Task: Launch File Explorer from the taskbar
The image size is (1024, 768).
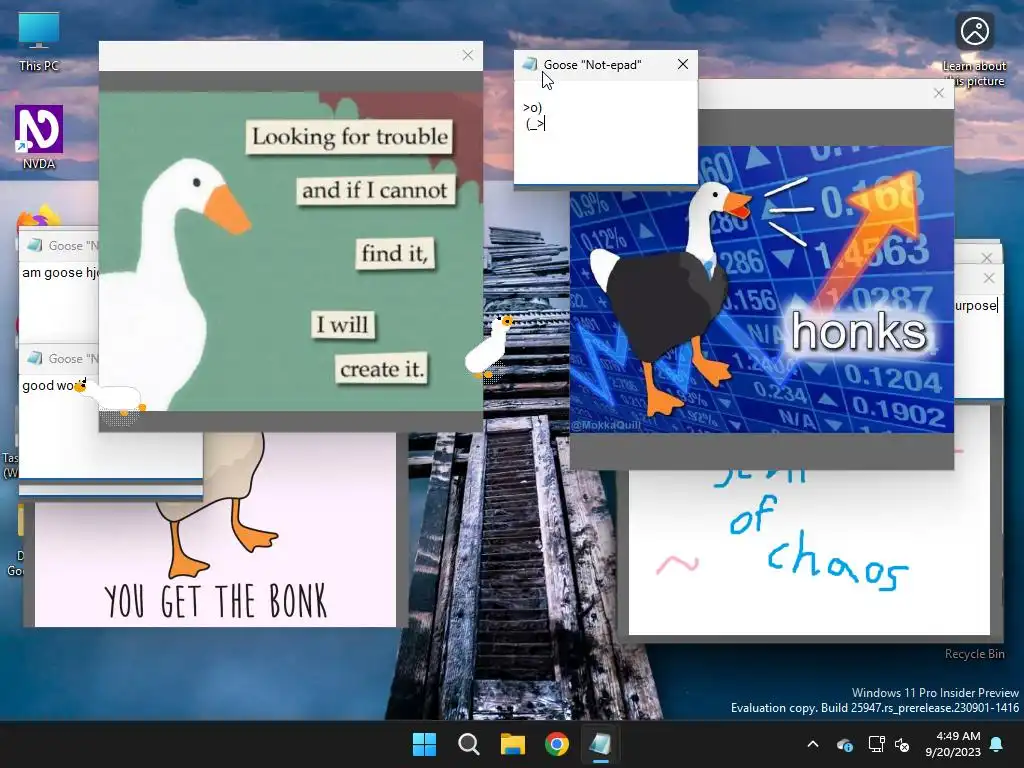Action: click(x=513, y=744)
